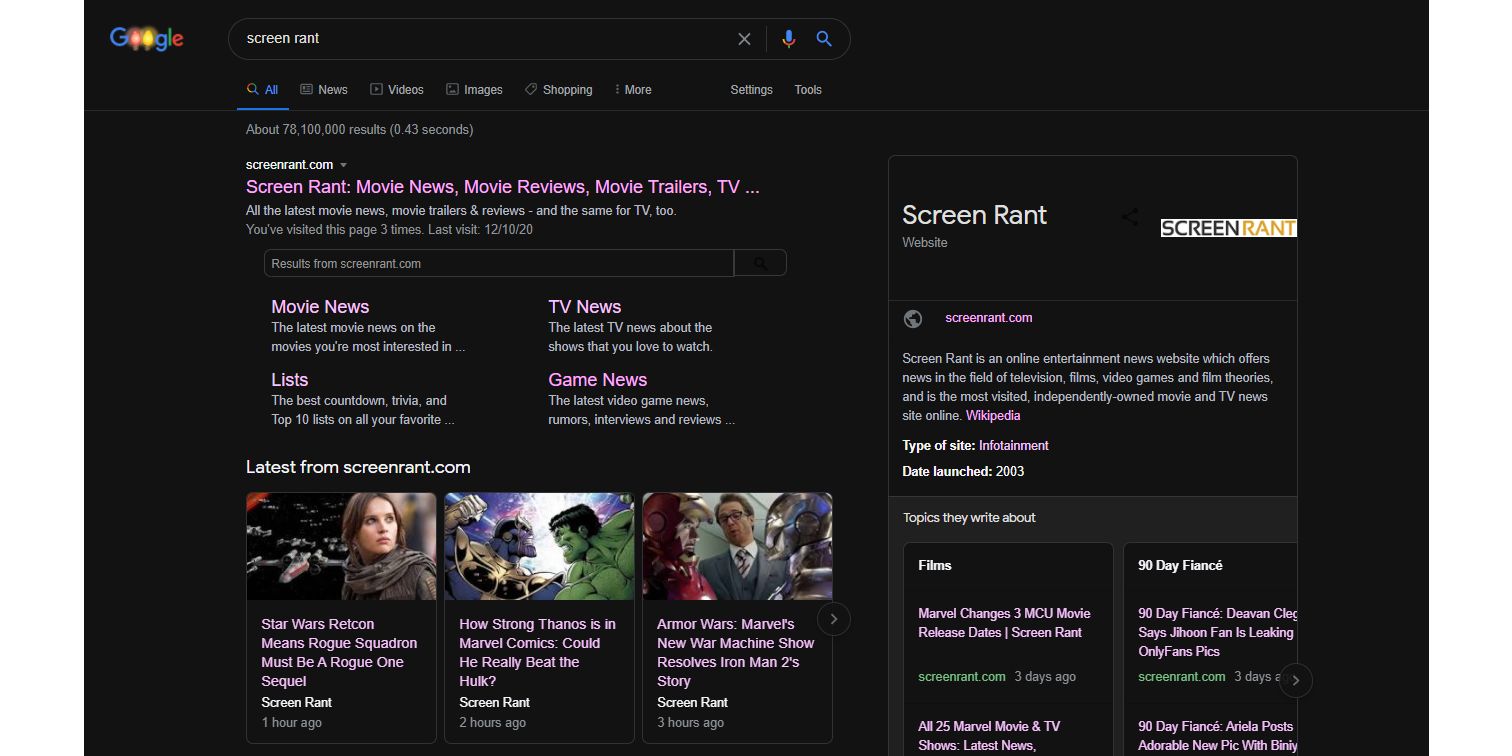Click inside the 'Results from screenrant.com' search field
The width and height of the screenshot is (1512, 756).
[x=450, y=262]
